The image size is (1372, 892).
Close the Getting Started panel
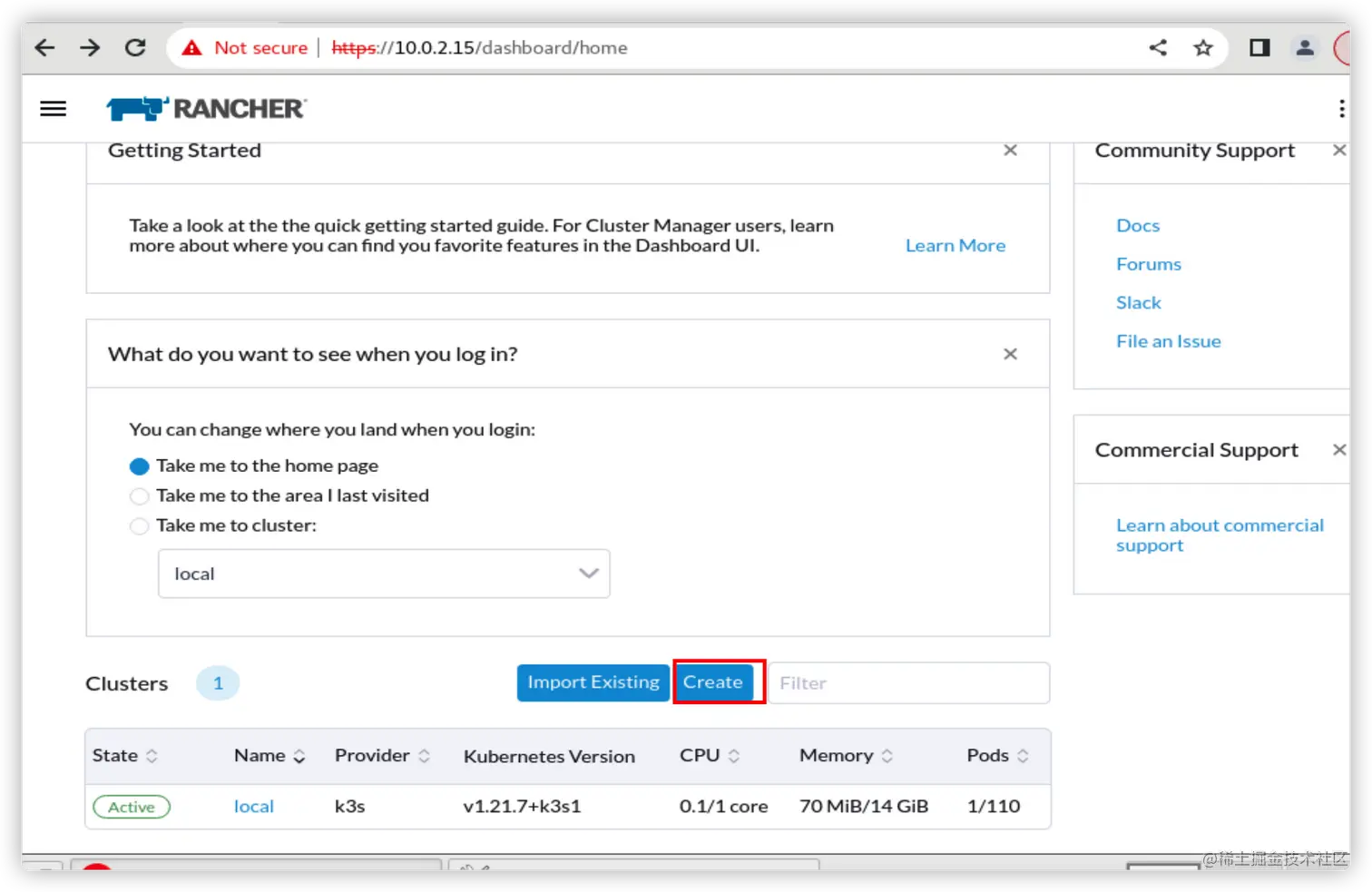click(1010, 151)
